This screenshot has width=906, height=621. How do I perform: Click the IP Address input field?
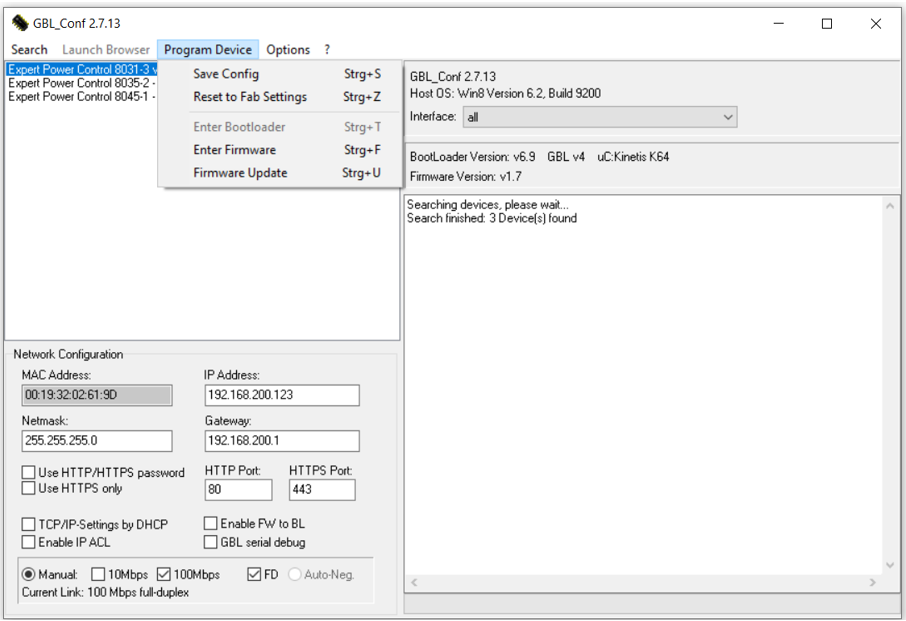281,395
